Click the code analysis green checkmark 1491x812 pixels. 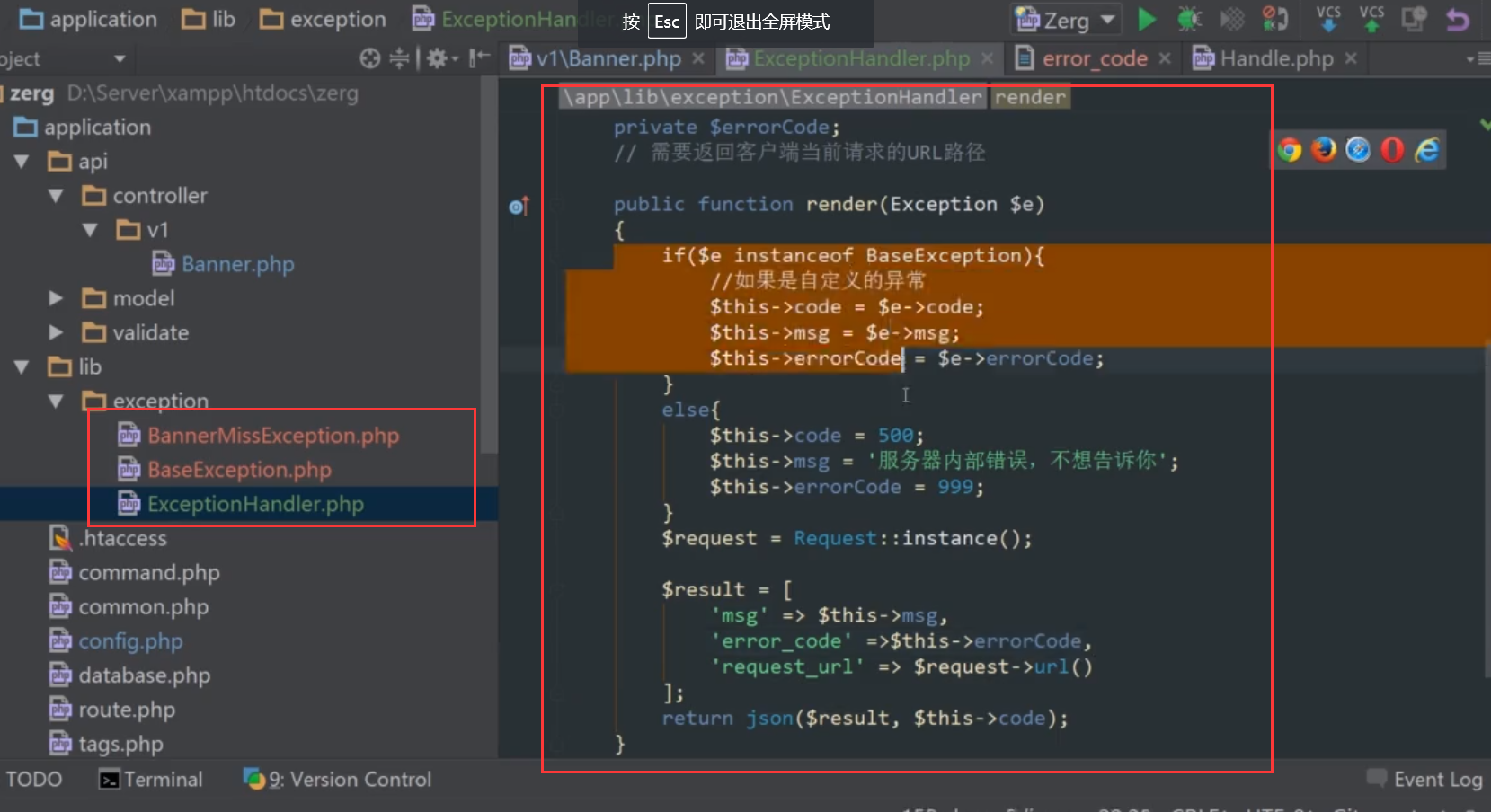pos(1485,124)
